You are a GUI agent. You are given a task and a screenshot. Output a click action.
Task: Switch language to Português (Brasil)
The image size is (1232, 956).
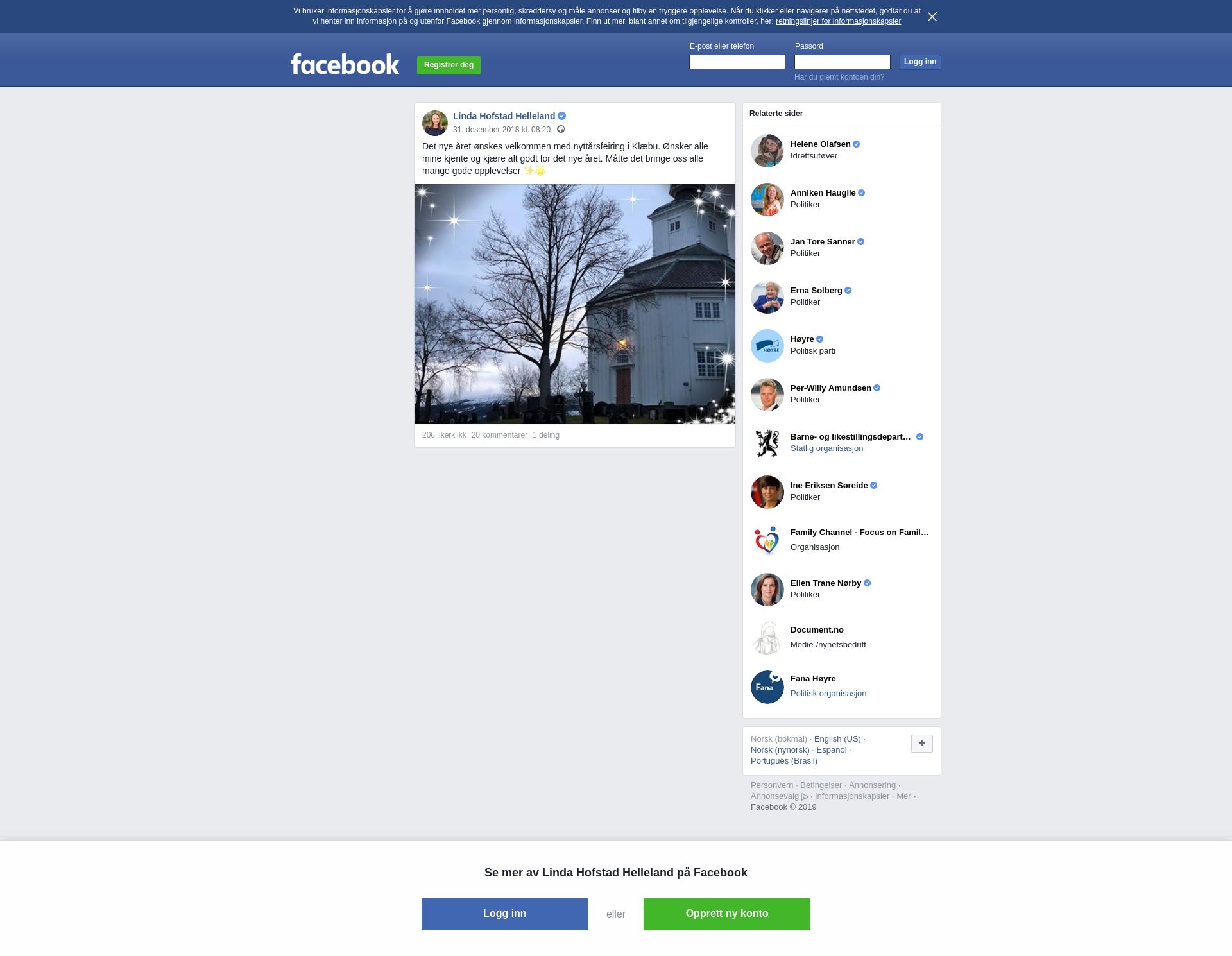[x=784, y=761]
